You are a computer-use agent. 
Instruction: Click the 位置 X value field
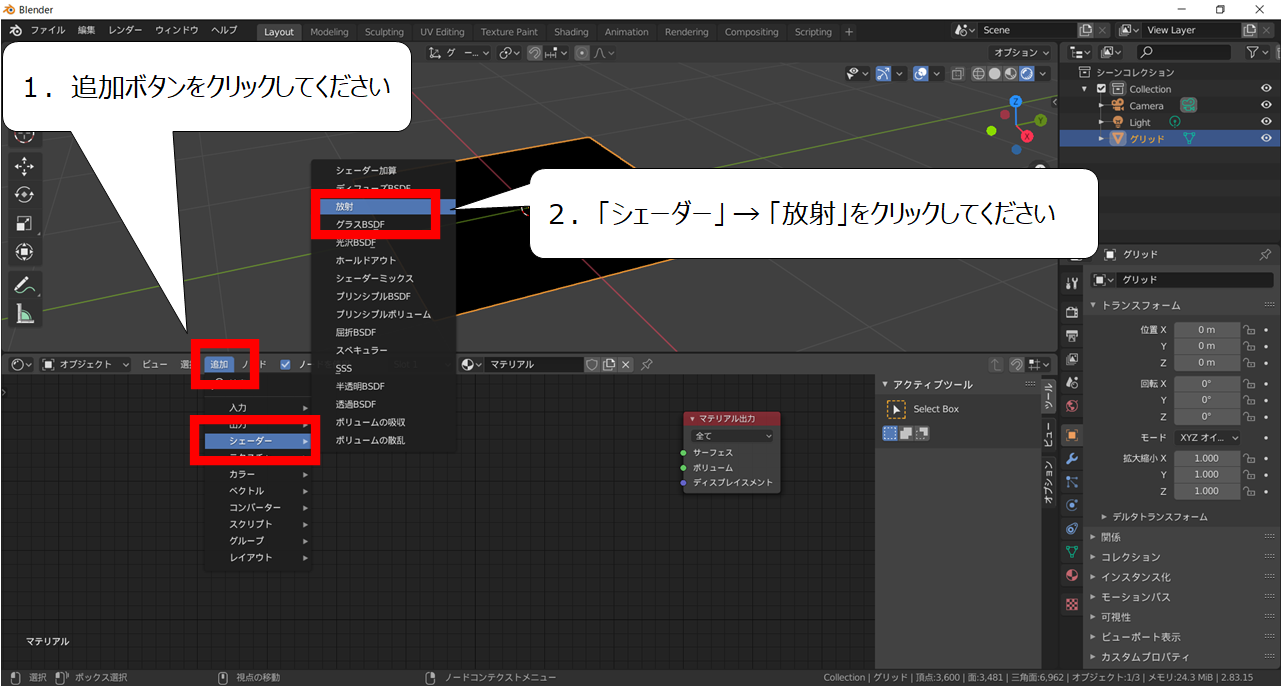click(1207, 330)
